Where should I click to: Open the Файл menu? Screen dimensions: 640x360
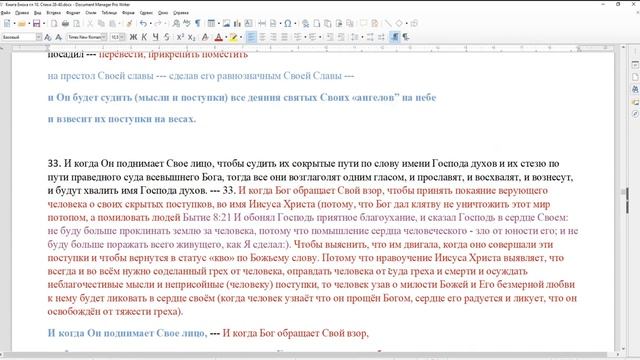coord(5,13)
